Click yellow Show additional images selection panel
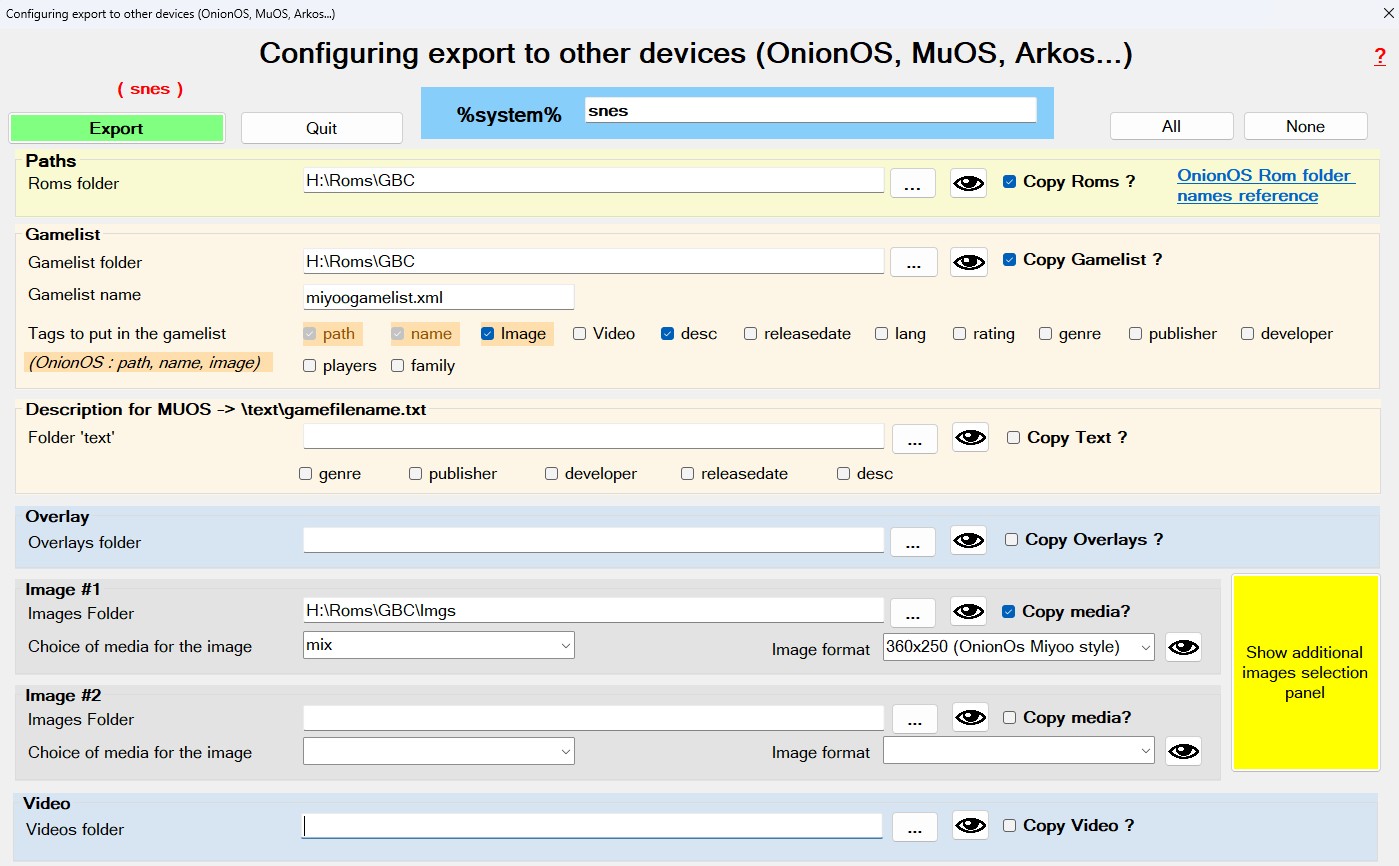 click(1305, 672)
